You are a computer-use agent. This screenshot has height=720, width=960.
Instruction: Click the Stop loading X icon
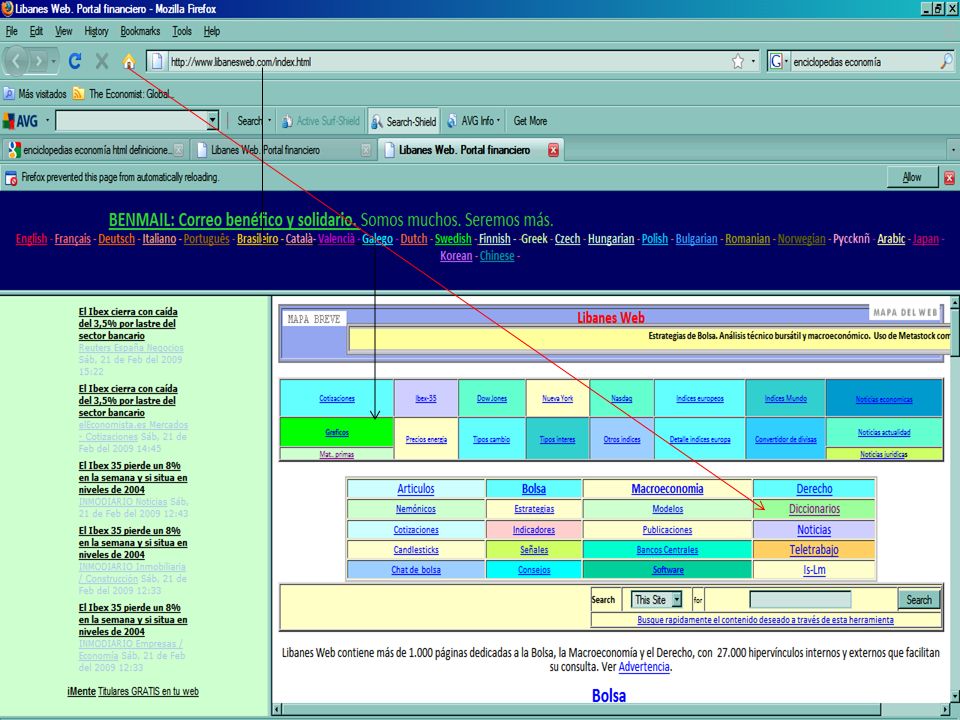point(102,61)
